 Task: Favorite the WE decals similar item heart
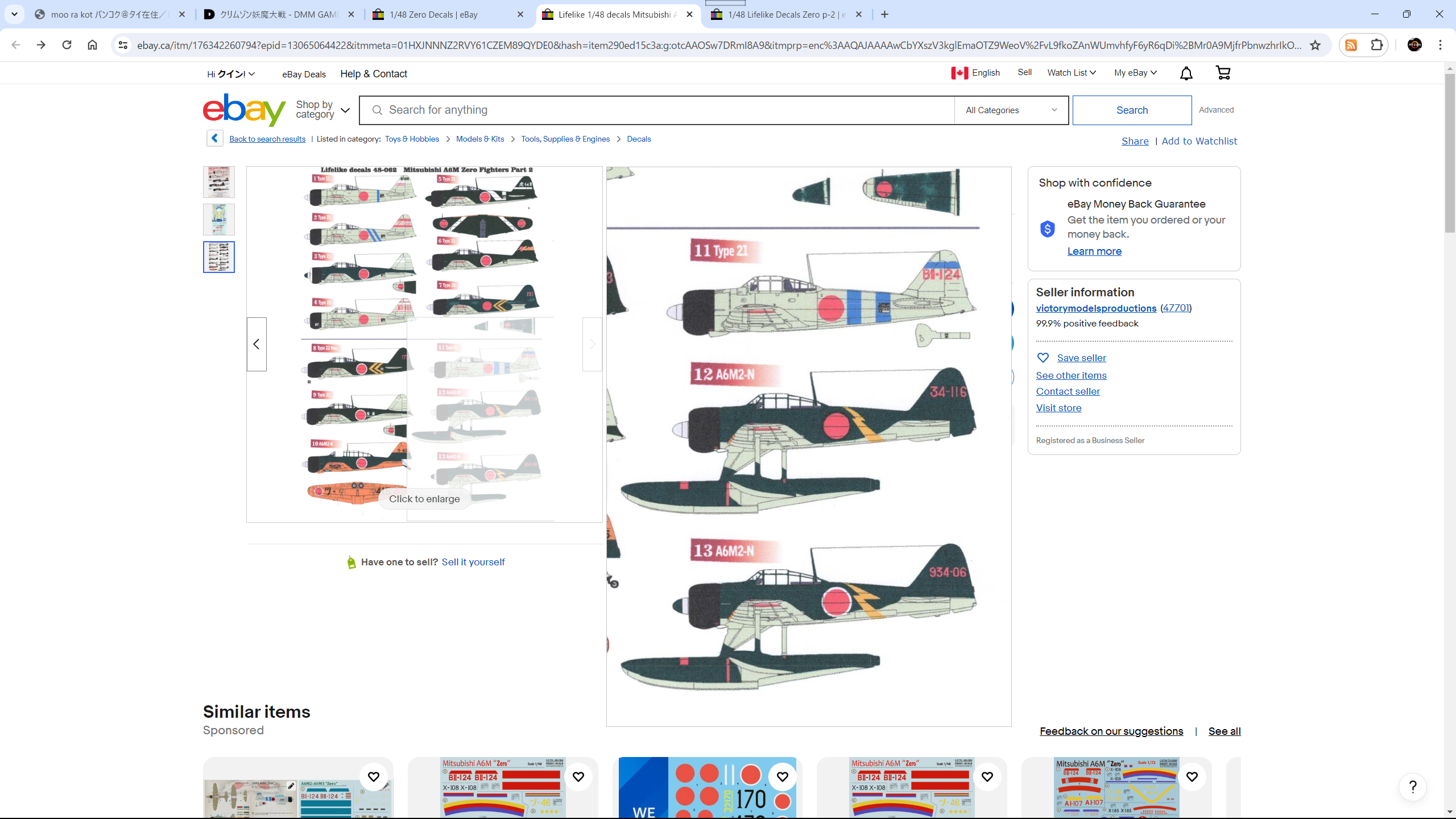(782, 777)
